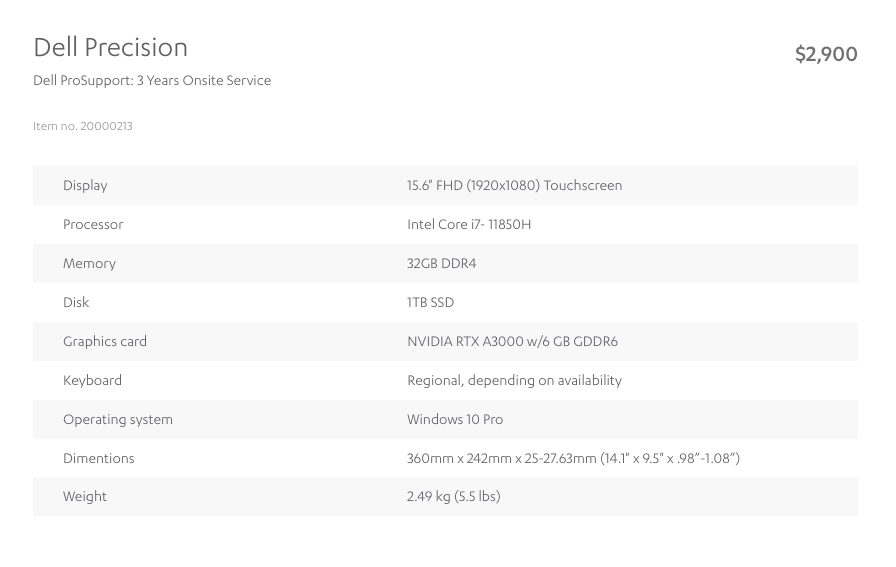Screen dimensions: 896x567
Task: Select the Disk row label
Action: click(x=76, y=302)
